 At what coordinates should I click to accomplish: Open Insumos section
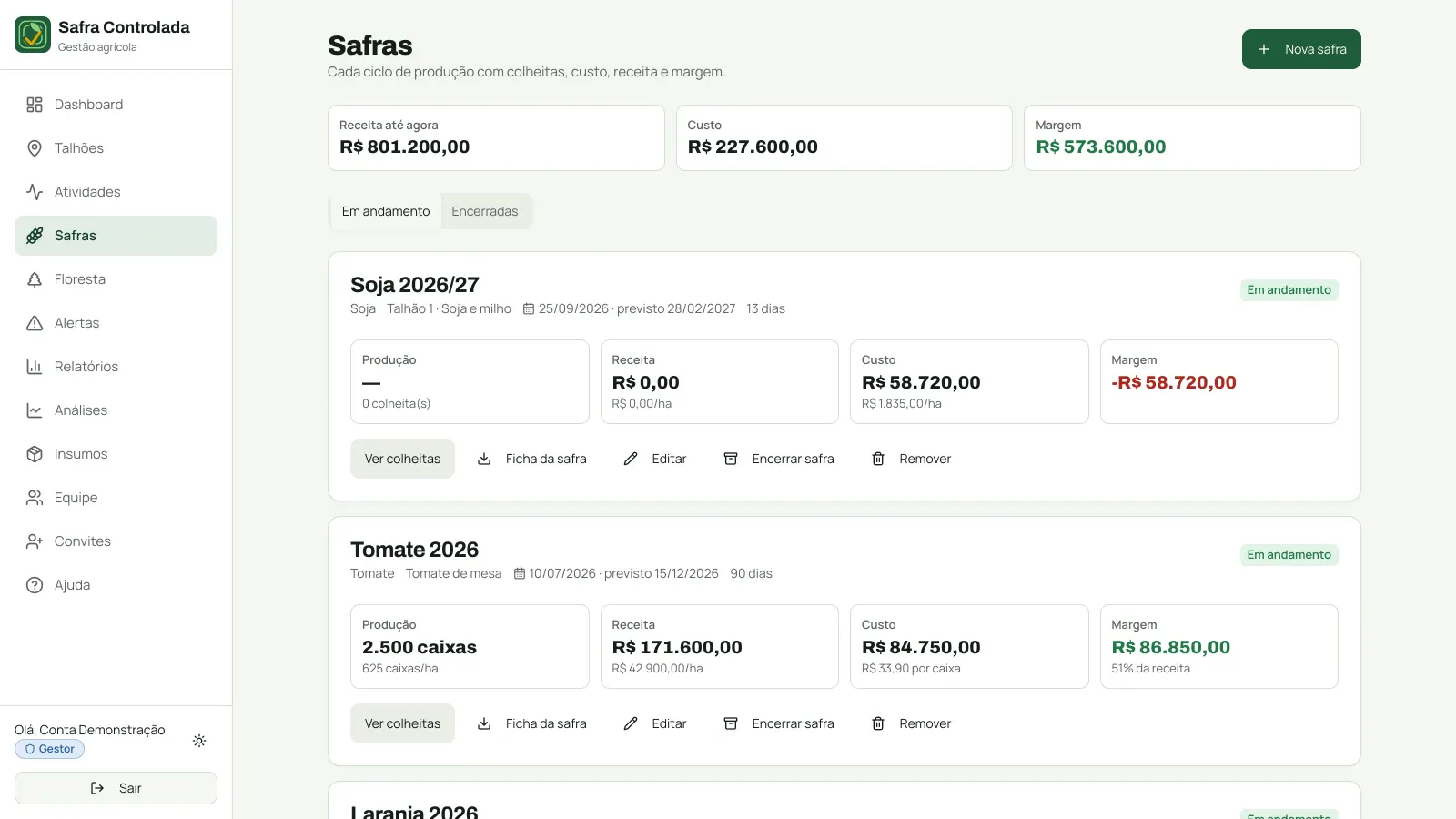click(116, 454)
